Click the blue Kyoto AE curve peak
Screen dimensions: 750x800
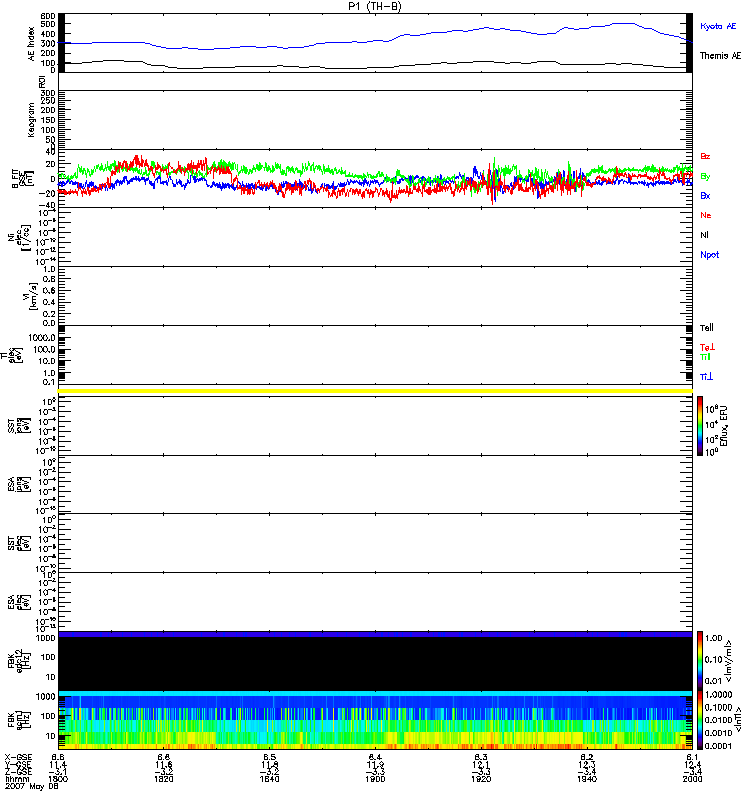pyautogui.click(x=625, y=23)
